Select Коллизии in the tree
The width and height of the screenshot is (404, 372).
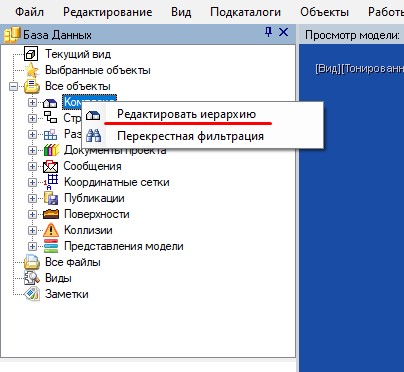pos(88,230)
